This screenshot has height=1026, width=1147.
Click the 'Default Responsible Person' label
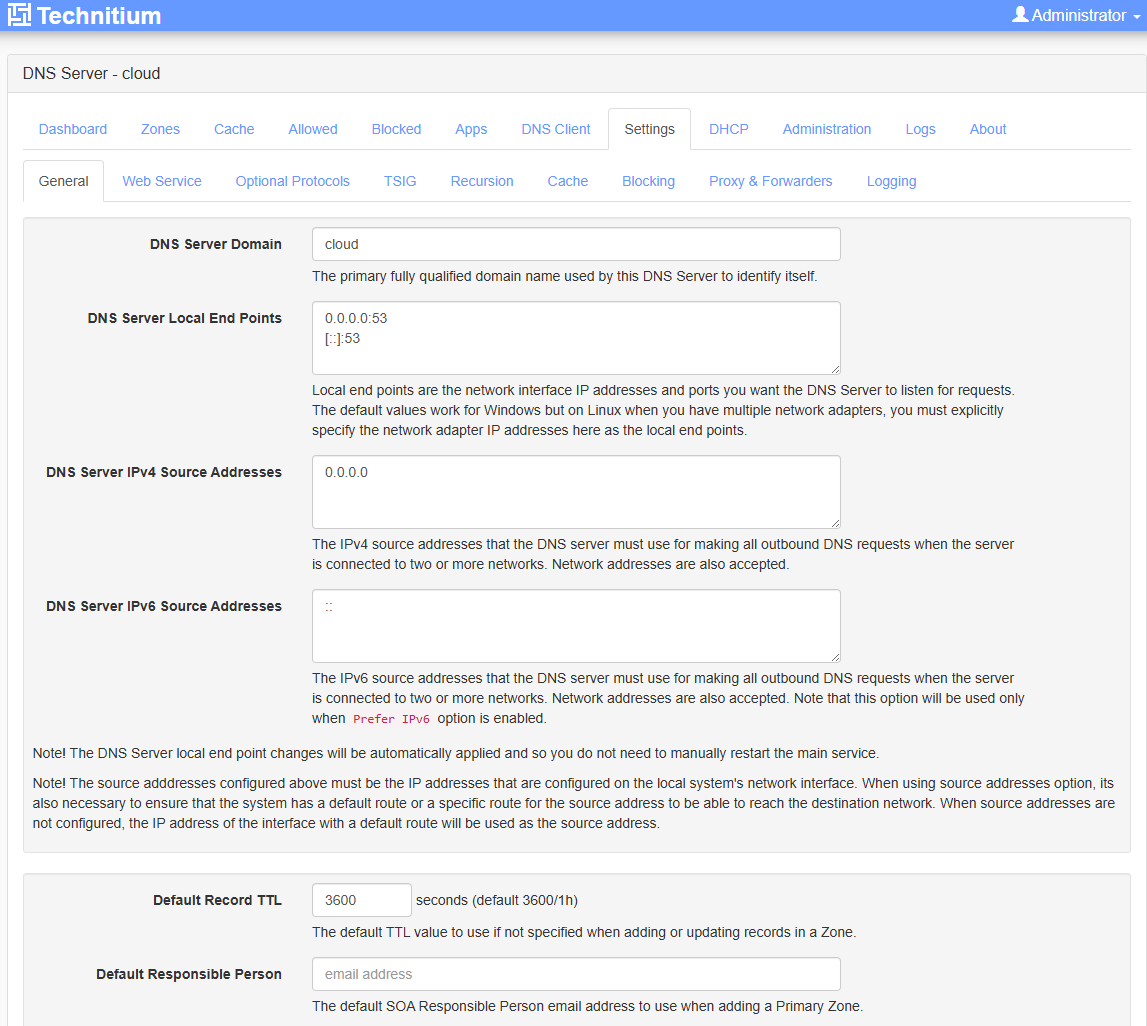pos(189,974)
